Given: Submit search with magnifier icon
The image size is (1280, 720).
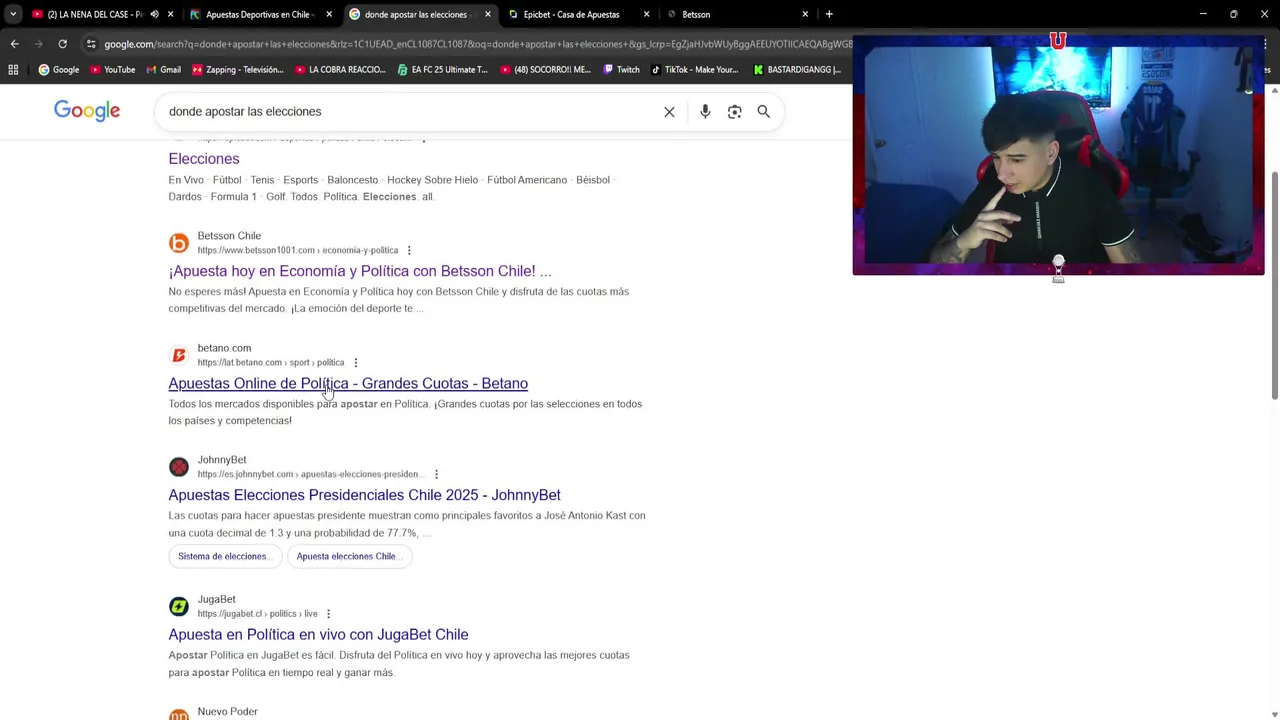Looking at the screenshot, I should click(x=764, y=112).
